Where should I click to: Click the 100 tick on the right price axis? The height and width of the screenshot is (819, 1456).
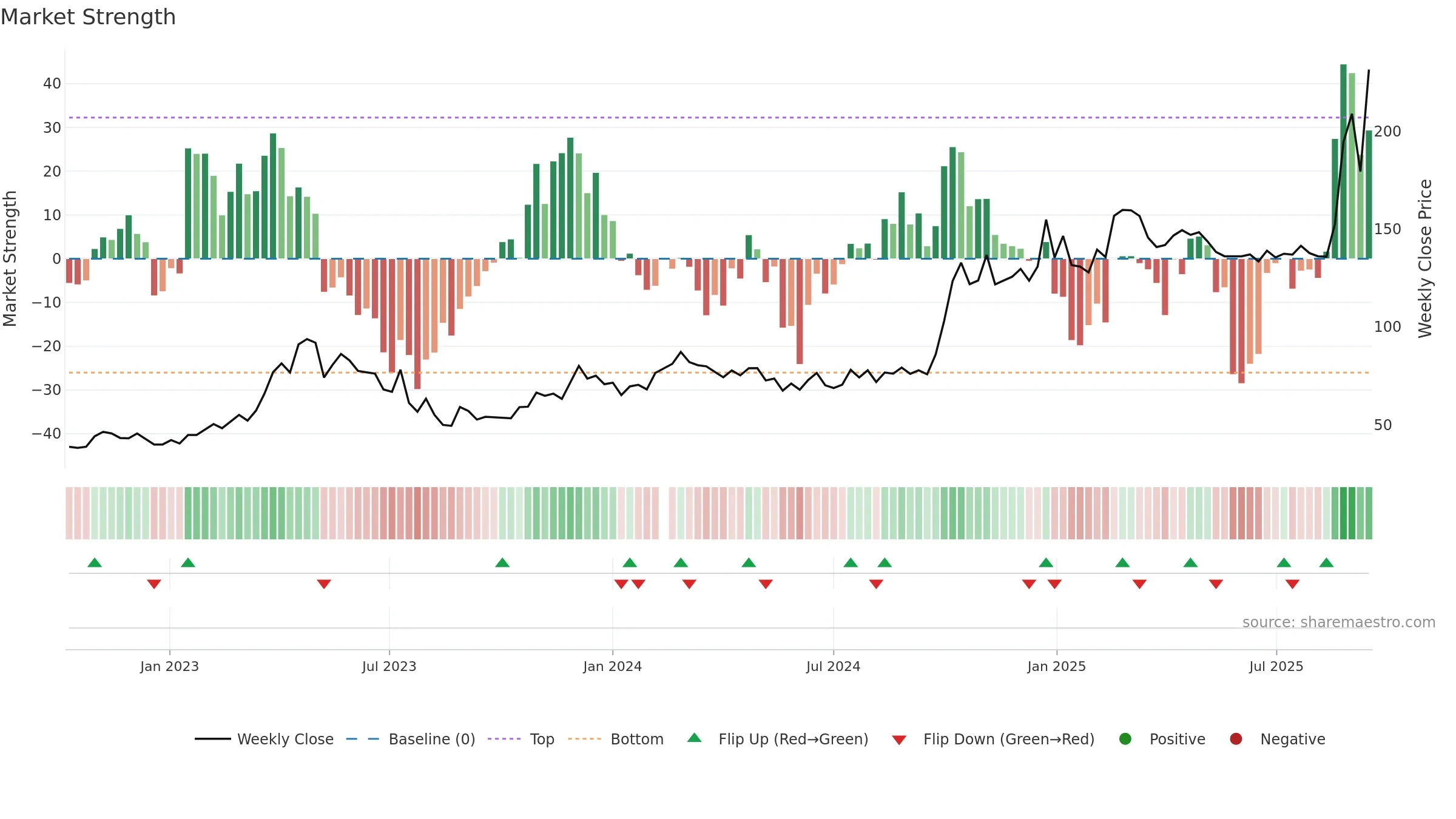click(1387, 327)
